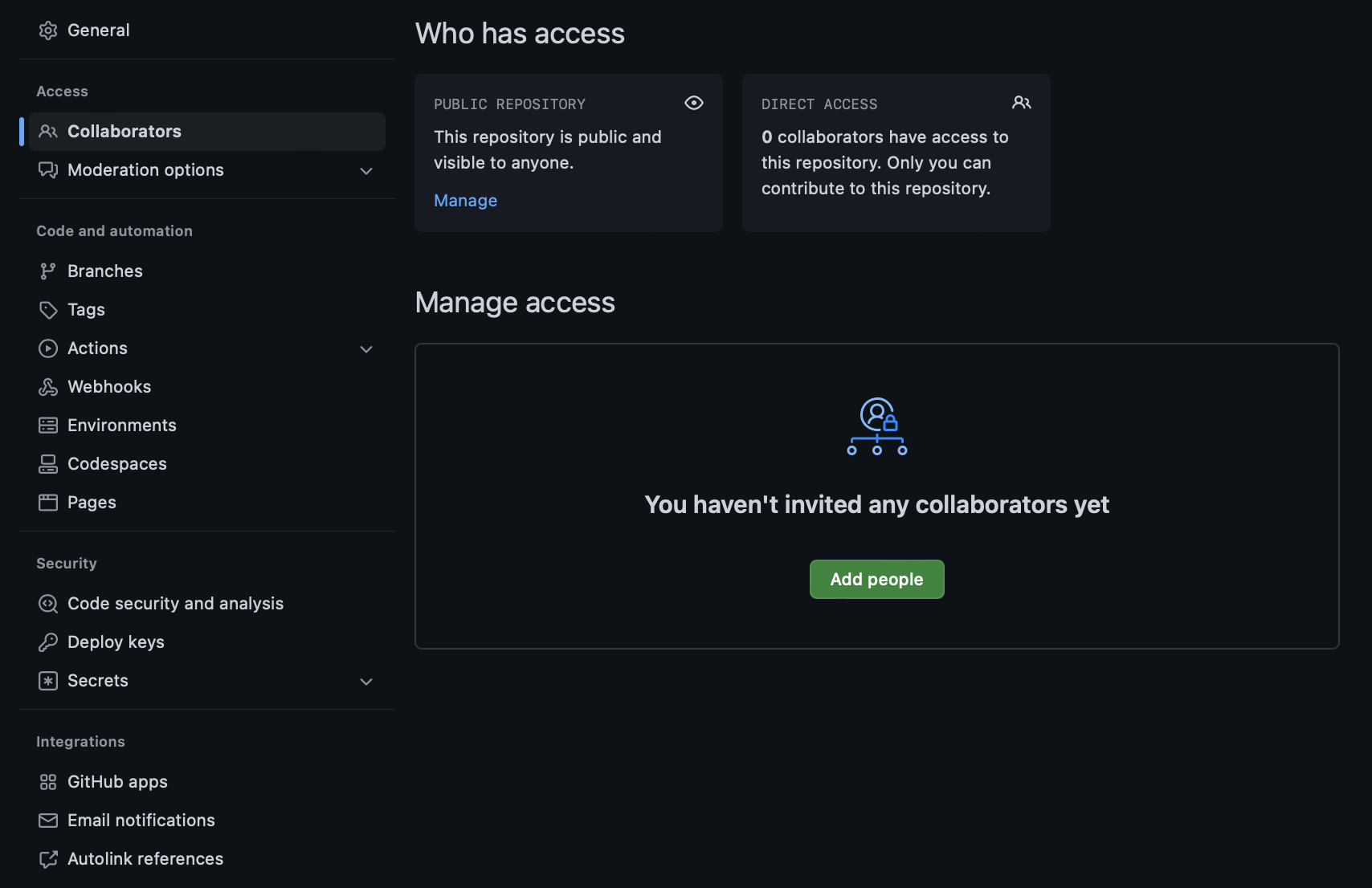Select Collaborators in the sidebar

point(207,132)
